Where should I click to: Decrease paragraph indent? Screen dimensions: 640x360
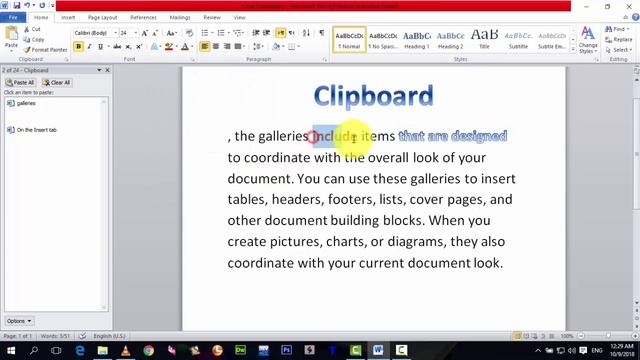coord(256,33)
